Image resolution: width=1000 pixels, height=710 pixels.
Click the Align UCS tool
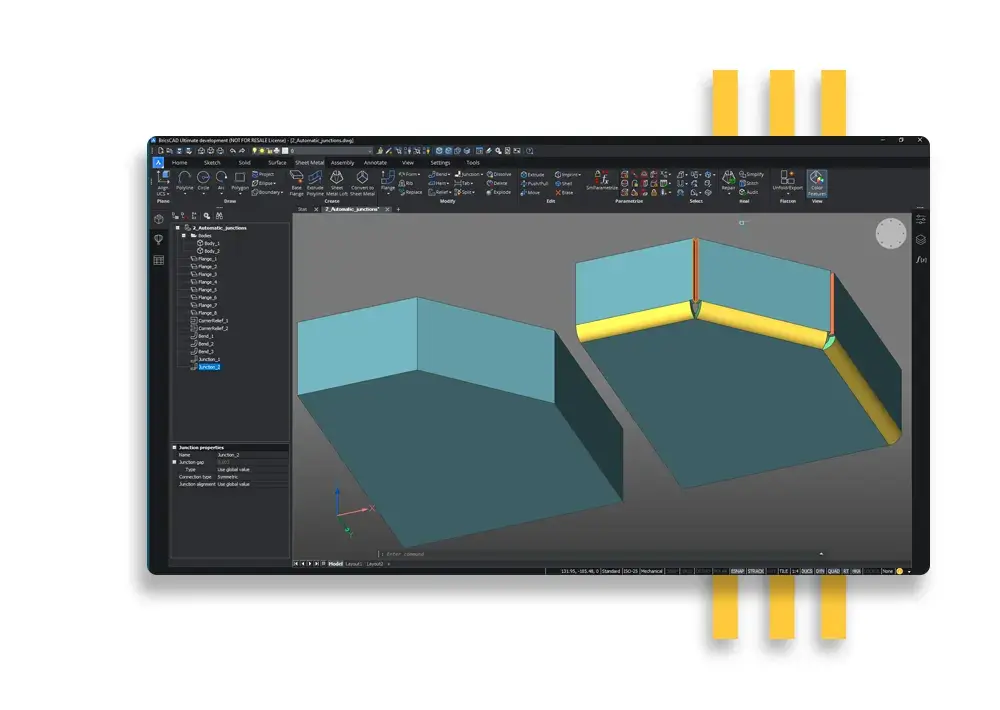(163, 182)
